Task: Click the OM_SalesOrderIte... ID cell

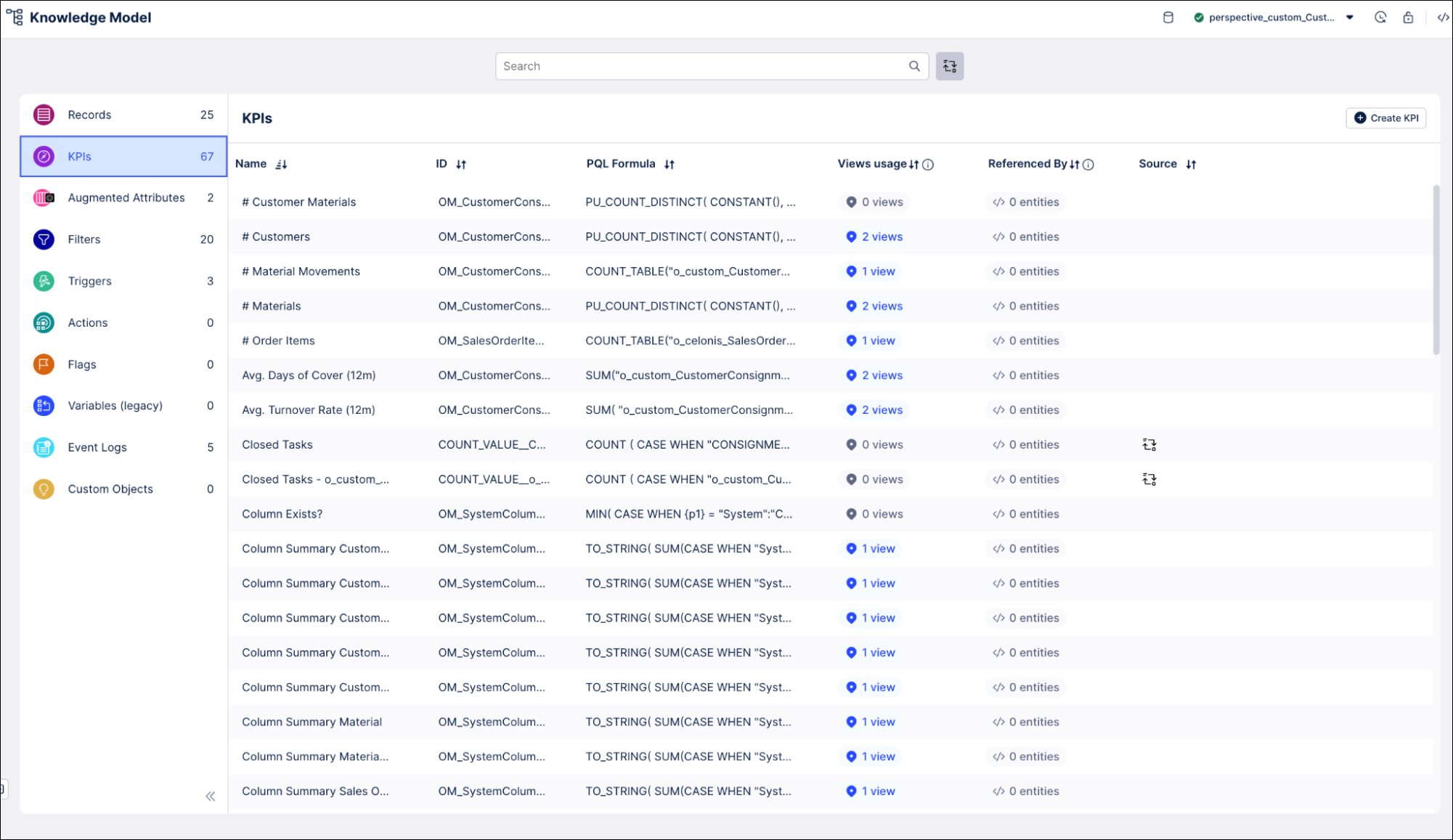Action: (x=491, y=341)
